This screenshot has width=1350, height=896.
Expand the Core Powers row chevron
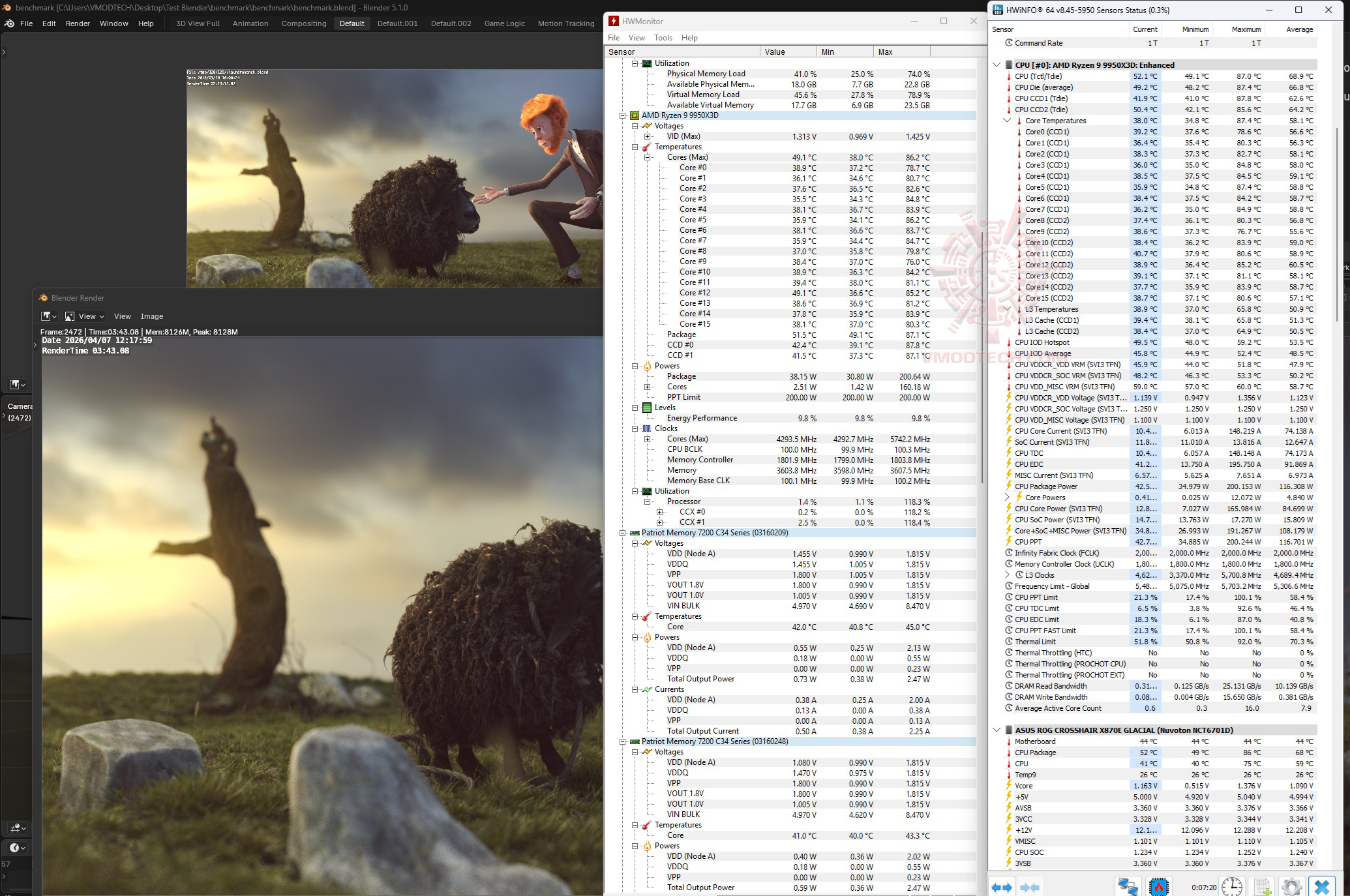point(1008,498)
